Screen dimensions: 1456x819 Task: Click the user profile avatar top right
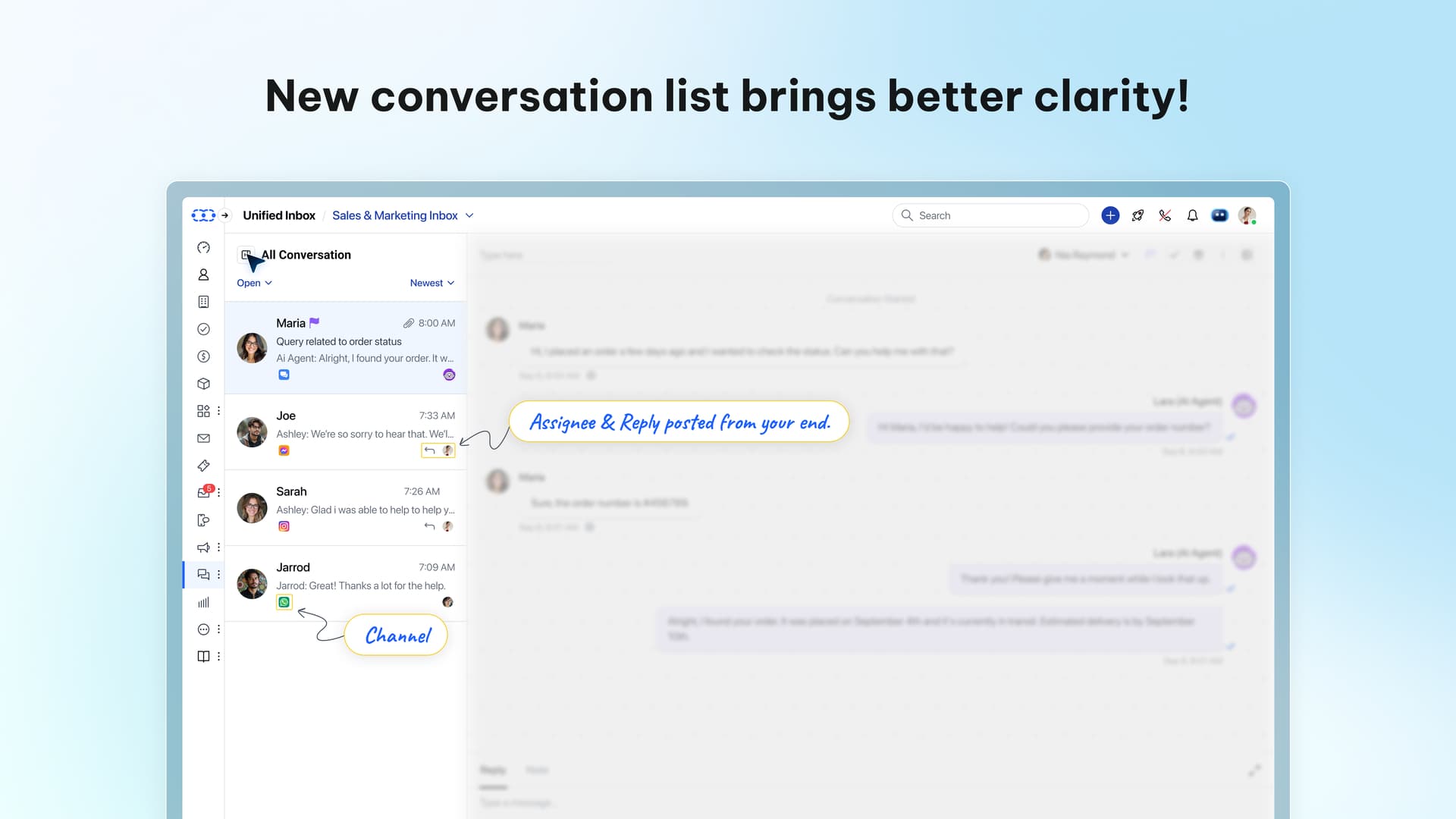[x=1246, y=215]
